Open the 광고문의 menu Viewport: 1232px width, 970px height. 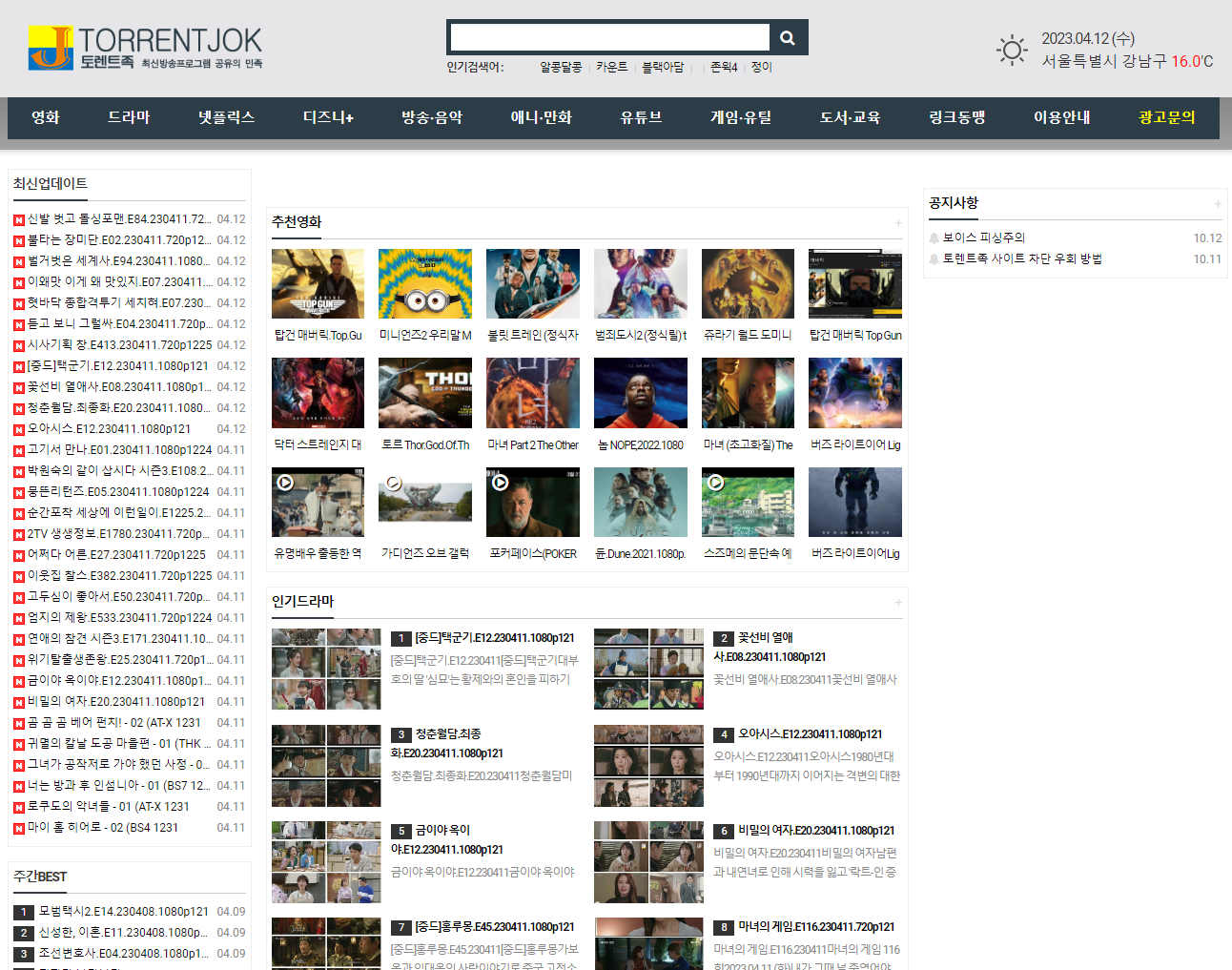[x=1166, y=117]
